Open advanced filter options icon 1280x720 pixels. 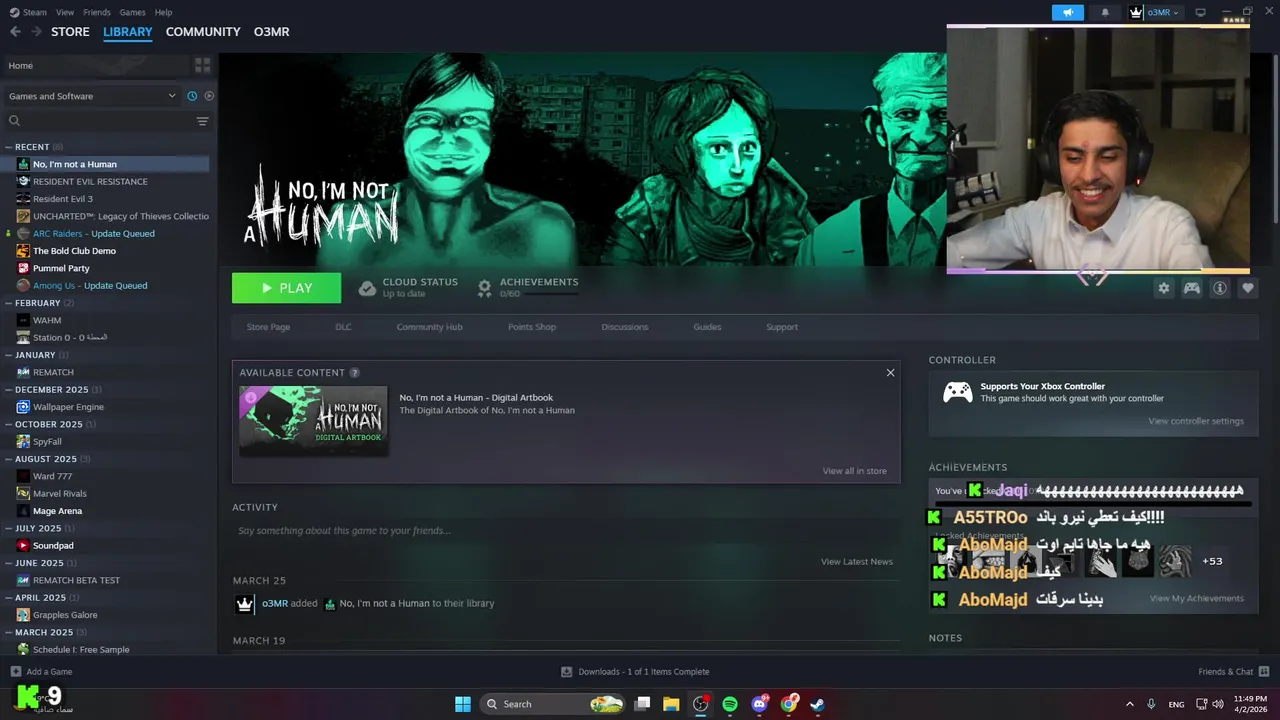[202, 121]
